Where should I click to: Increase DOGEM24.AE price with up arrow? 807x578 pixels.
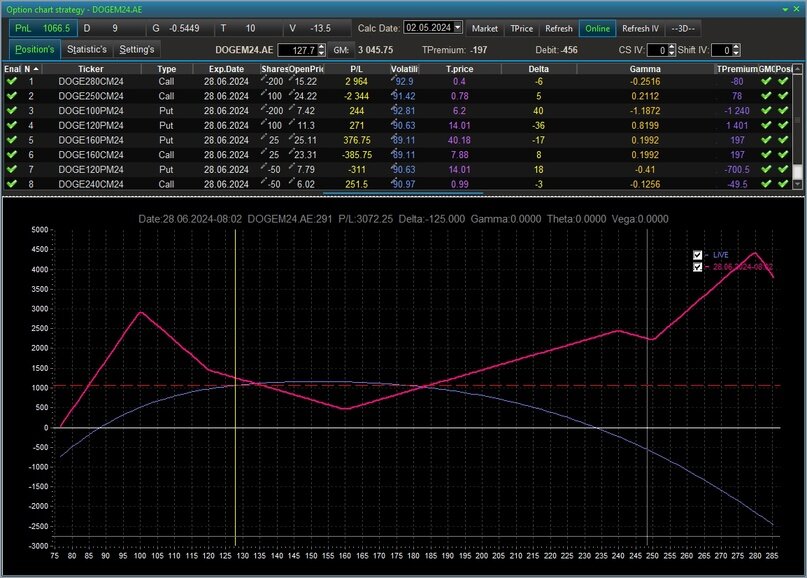click(x=322, y=47)
